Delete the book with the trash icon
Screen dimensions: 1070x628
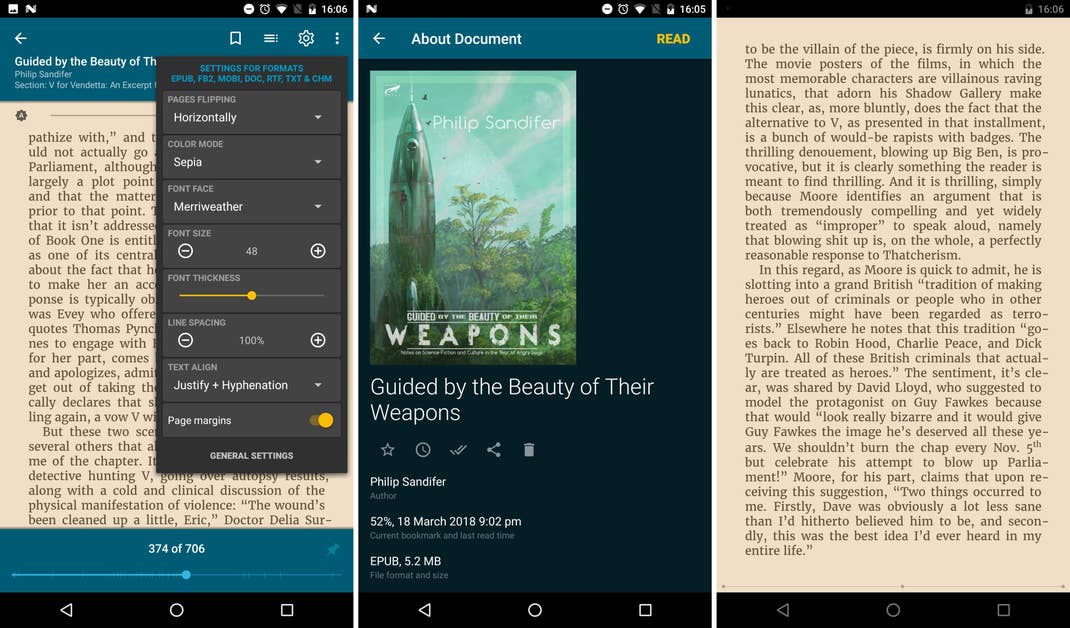coord(529,450)
